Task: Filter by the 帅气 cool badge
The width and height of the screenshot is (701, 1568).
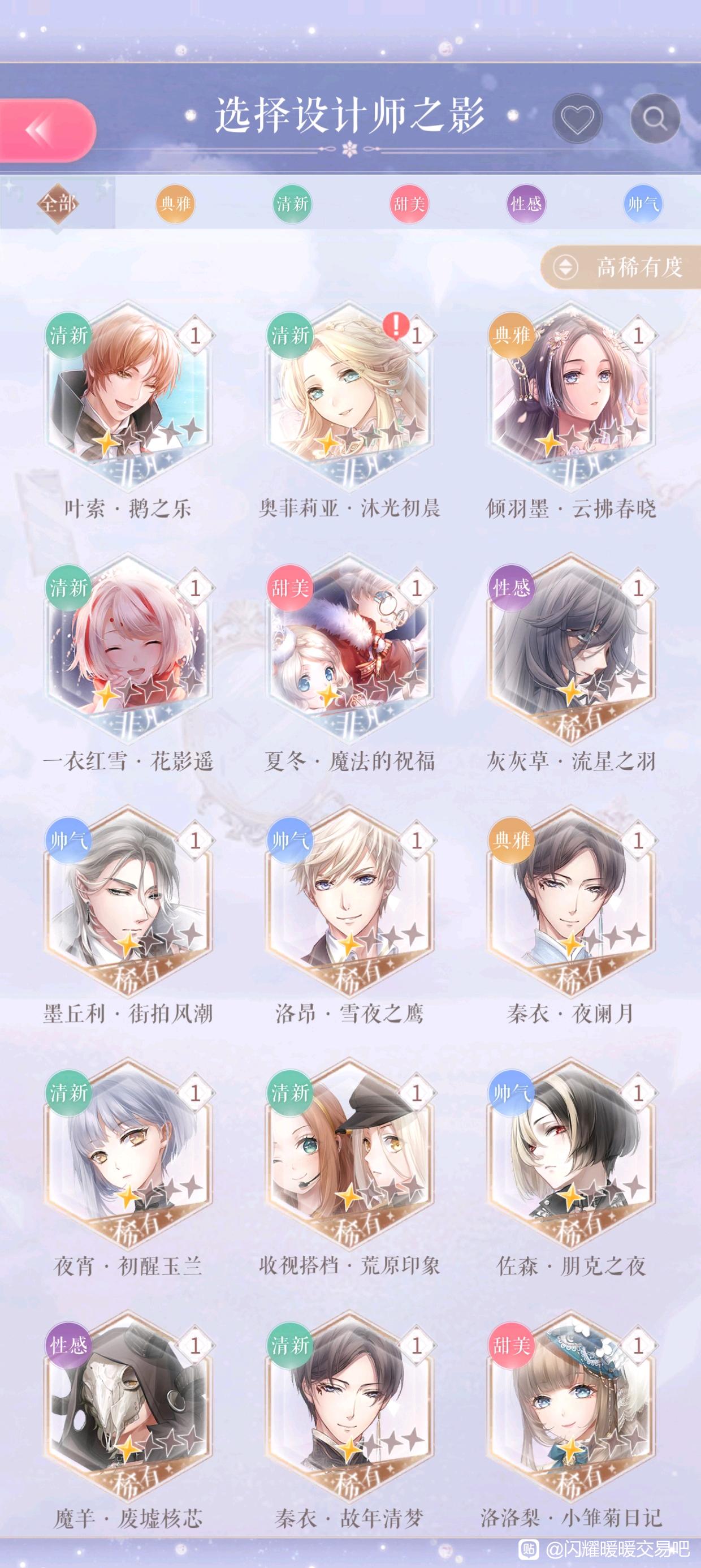Action: point(643,203)
